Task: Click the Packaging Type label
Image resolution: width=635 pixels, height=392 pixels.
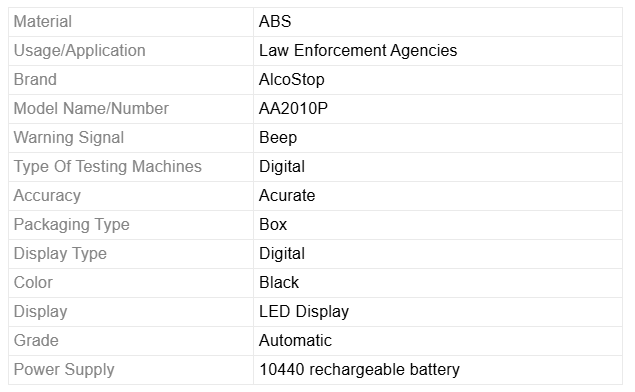Action: 72,225
